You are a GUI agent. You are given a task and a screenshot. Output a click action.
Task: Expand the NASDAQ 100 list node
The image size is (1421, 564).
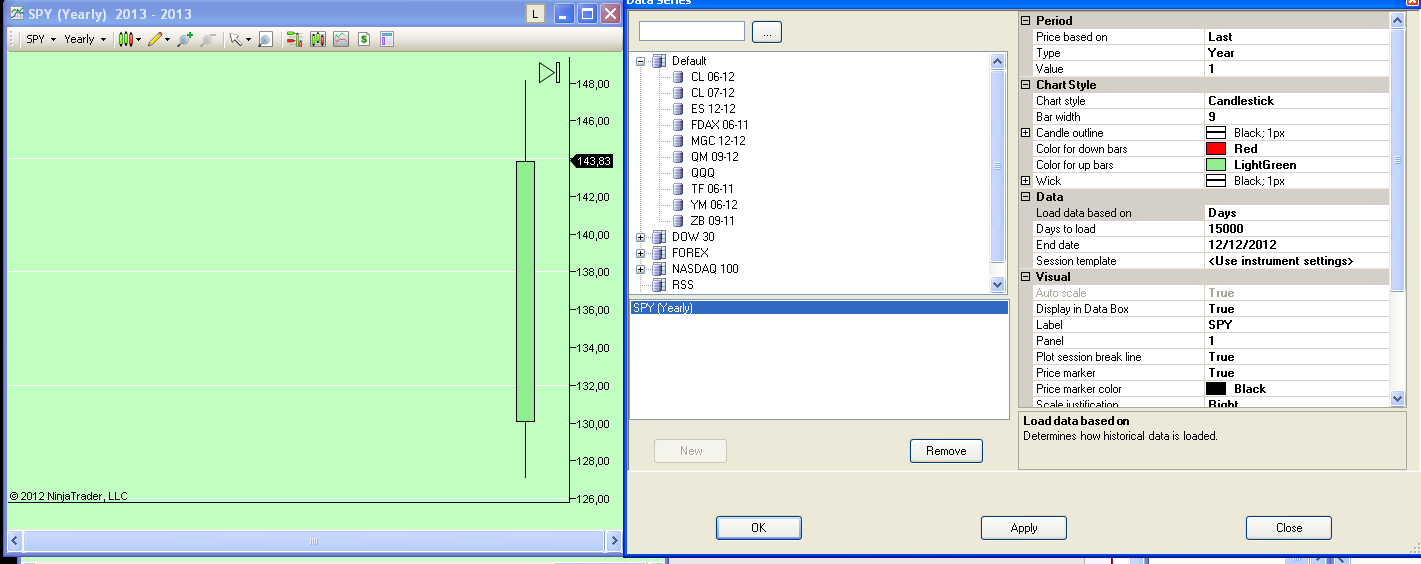pyautogui.click(x=641, y=269)
